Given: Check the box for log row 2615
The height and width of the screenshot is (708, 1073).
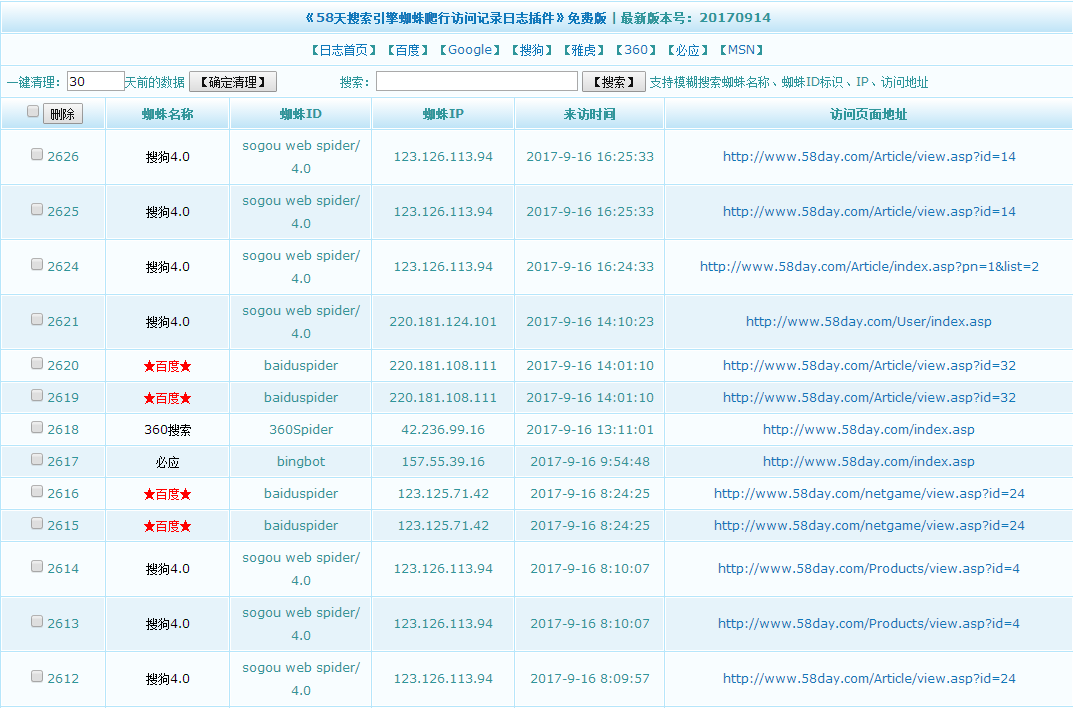Looking at the screenshot, I should [x=37, y=523].
